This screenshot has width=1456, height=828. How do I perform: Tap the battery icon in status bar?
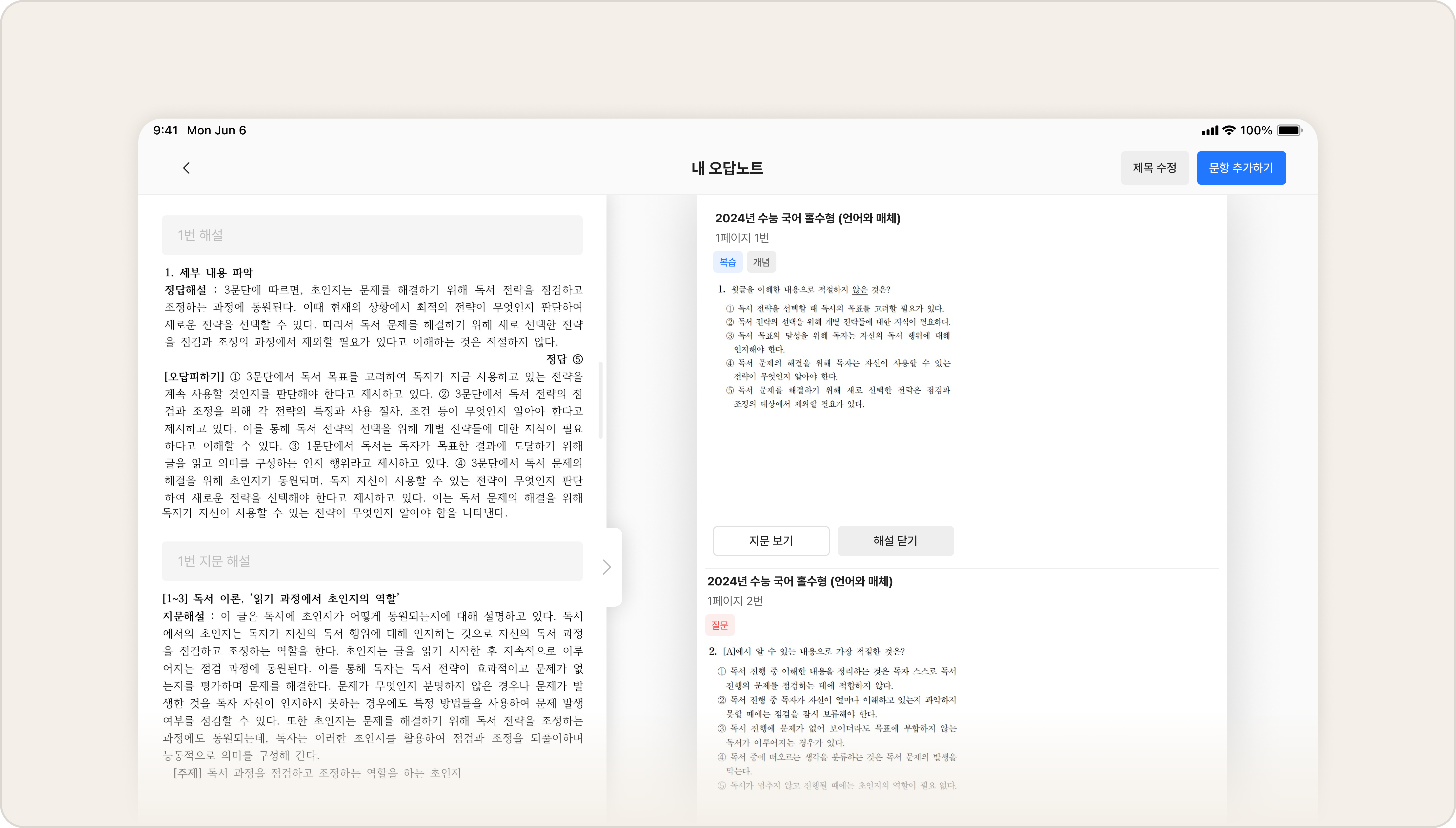pyautogui.click(x=1289, y=130)
